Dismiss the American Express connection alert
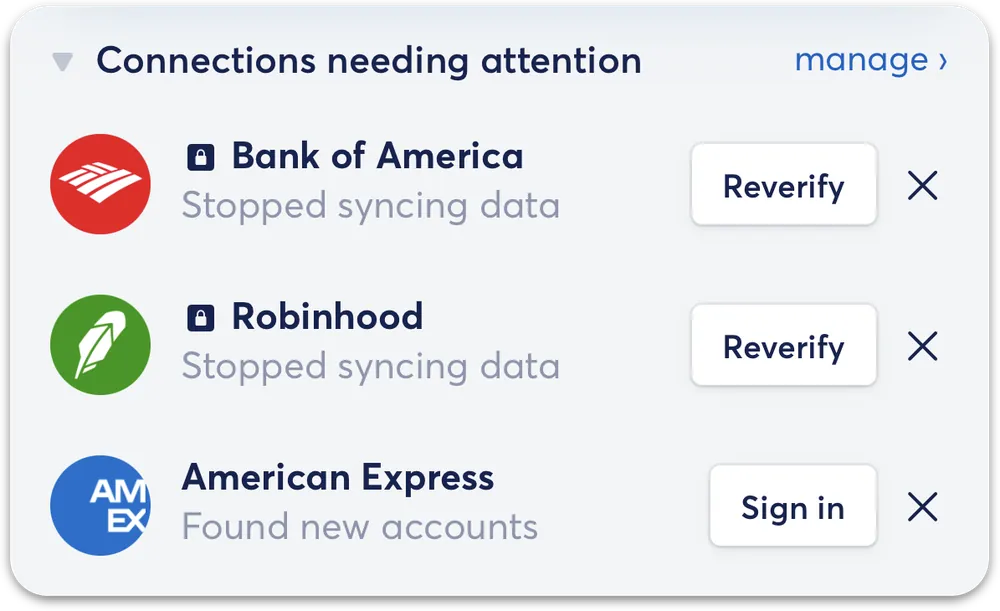1000x611 pixels. click(922, 507)
